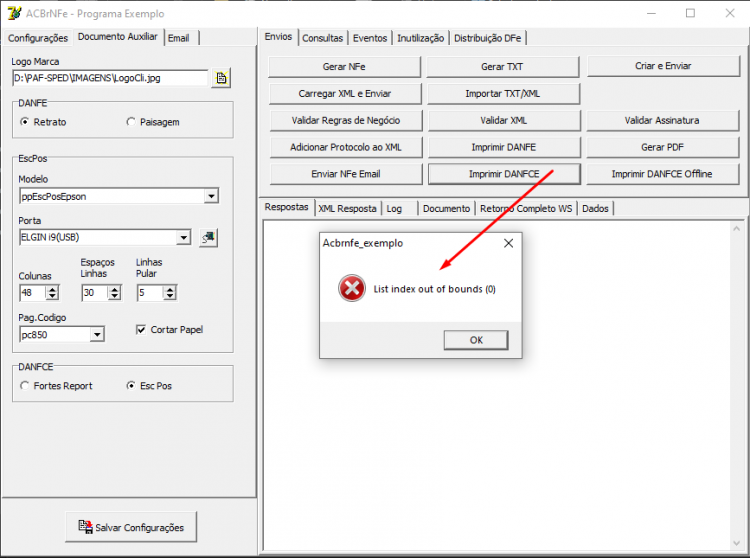Click the Enviar NFe Email button
Screen dimensions: 750x558
pos(346,174)
